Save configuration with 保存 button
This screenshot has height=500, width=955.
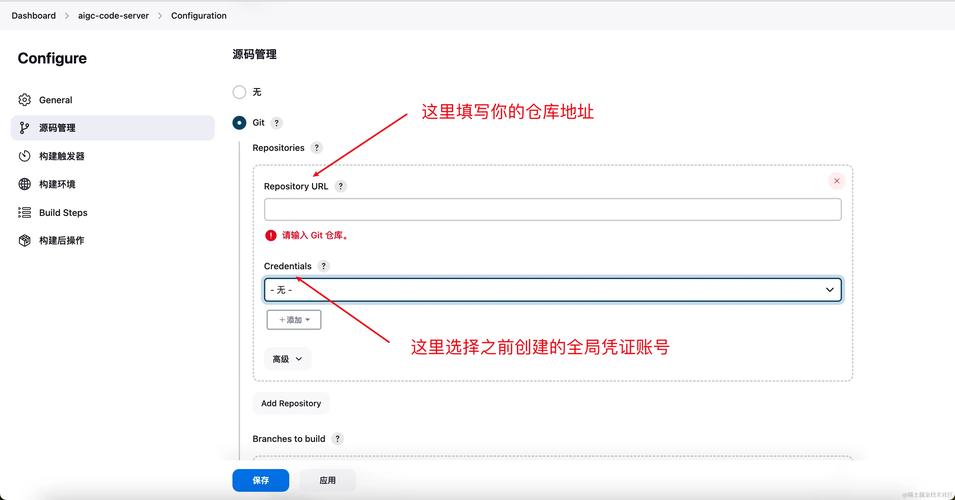point(261,481)
